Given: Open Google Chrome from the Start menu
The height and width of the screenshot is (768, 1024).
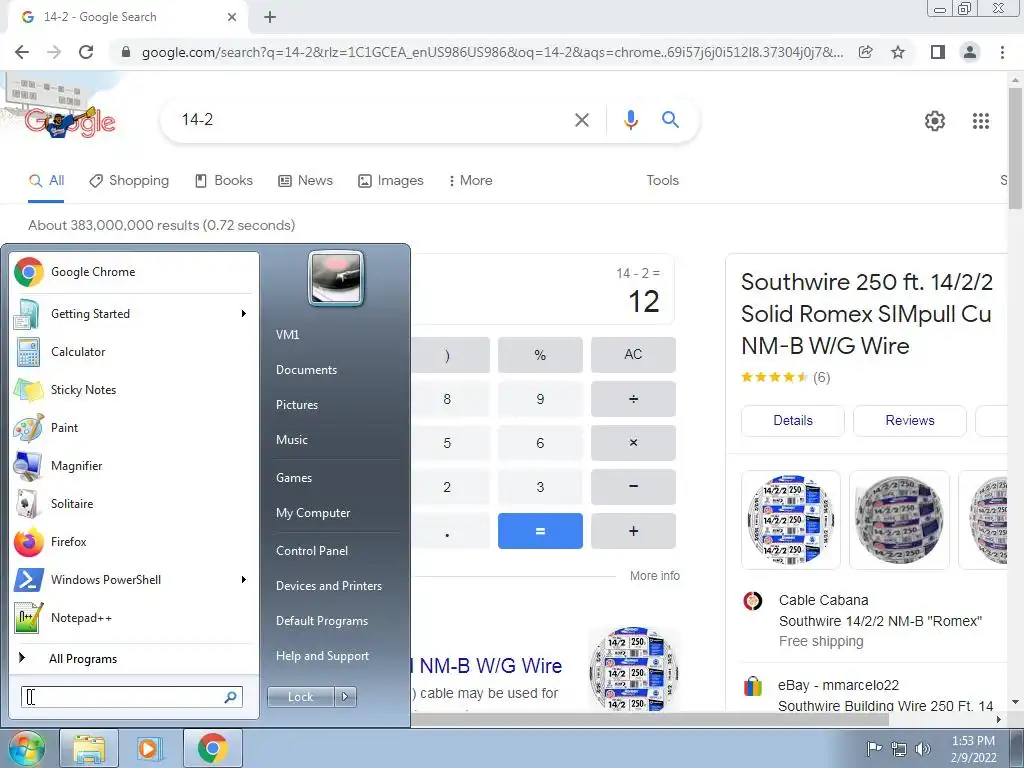Looking at the screenshot, I should coord(134,272).
